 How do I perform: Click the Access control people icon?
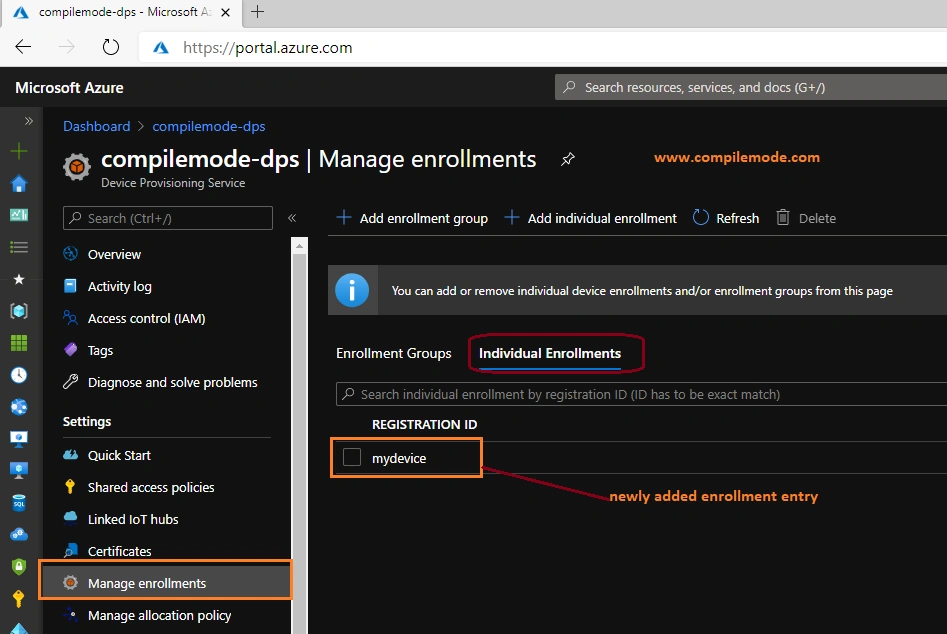(x=71, y=318)
